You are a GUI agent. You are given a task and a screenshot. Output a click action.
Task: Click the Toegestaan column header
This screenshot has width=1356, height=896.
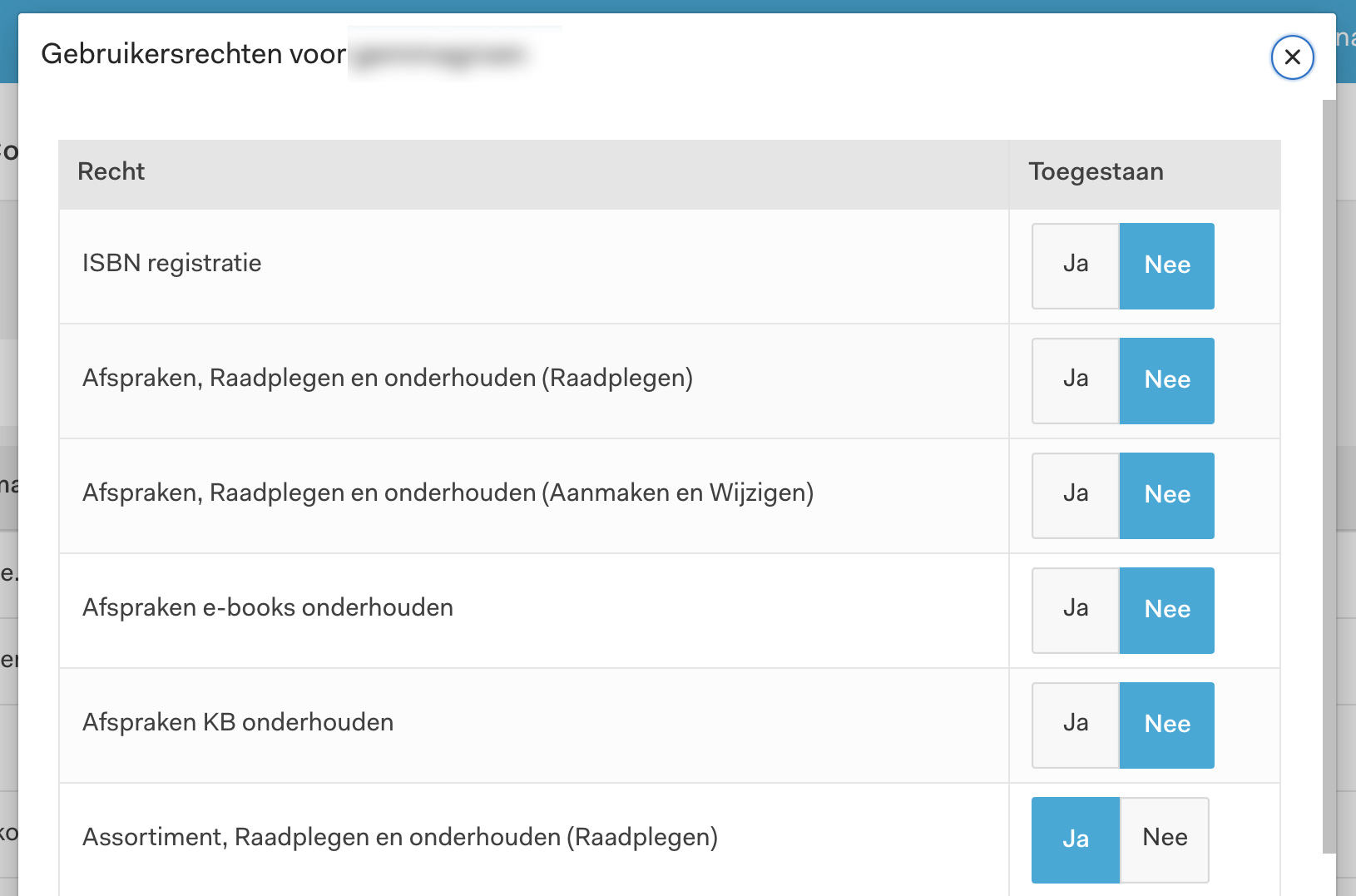[x=1096, y=172]
